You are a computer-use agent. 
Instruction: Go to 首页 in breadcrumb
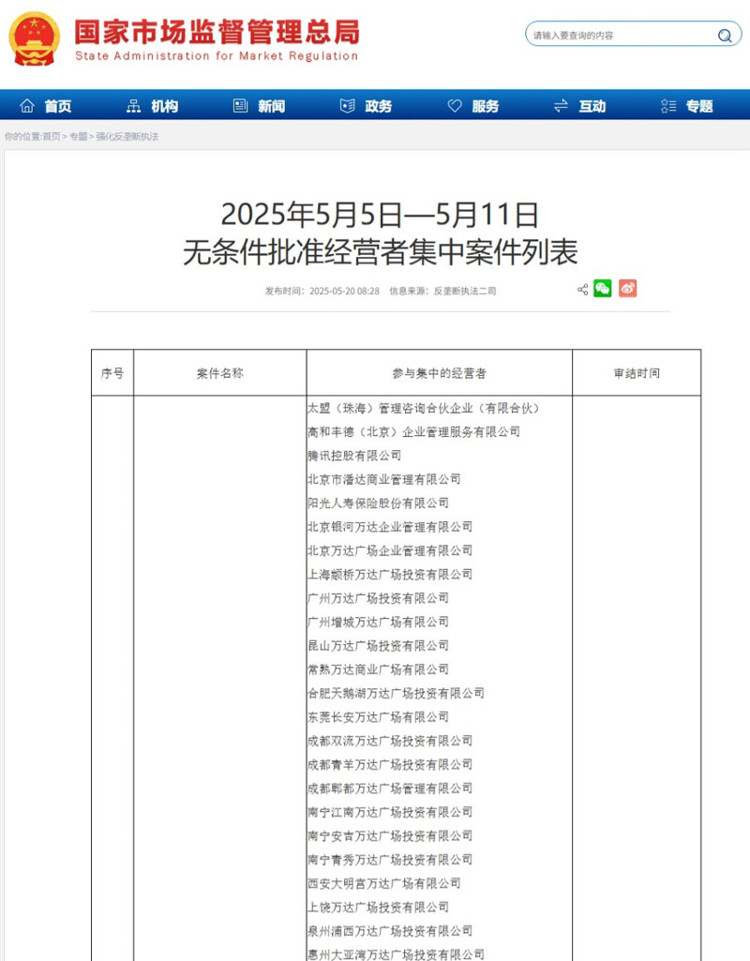coord(51,137)
